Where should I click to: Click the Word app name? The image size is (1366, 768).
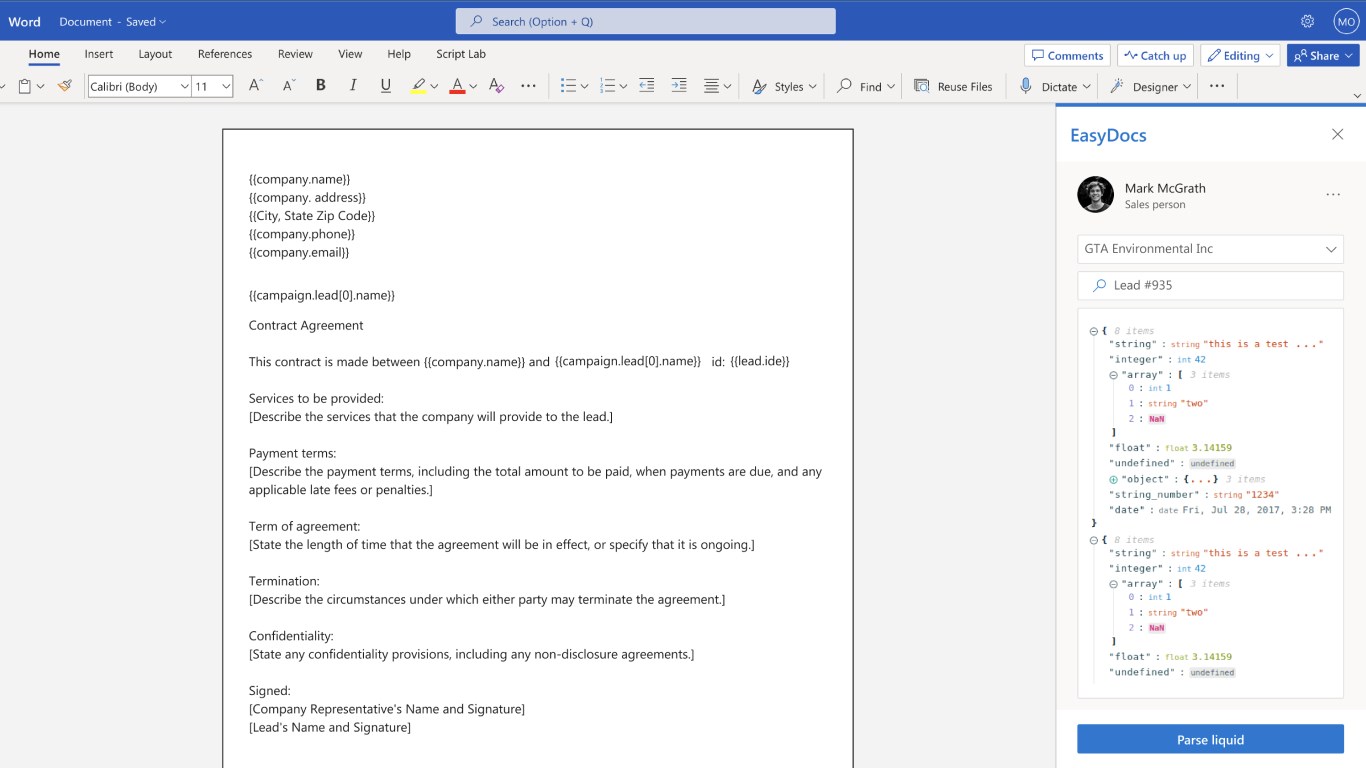pyautogui.click(x=25, y=21)
